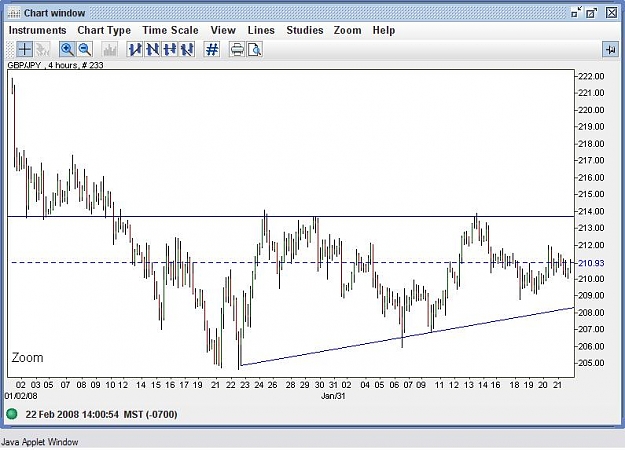Screen dimensions: 625x450
Task: Zoom out with the minus magnifier
Action: coord(85,49)
